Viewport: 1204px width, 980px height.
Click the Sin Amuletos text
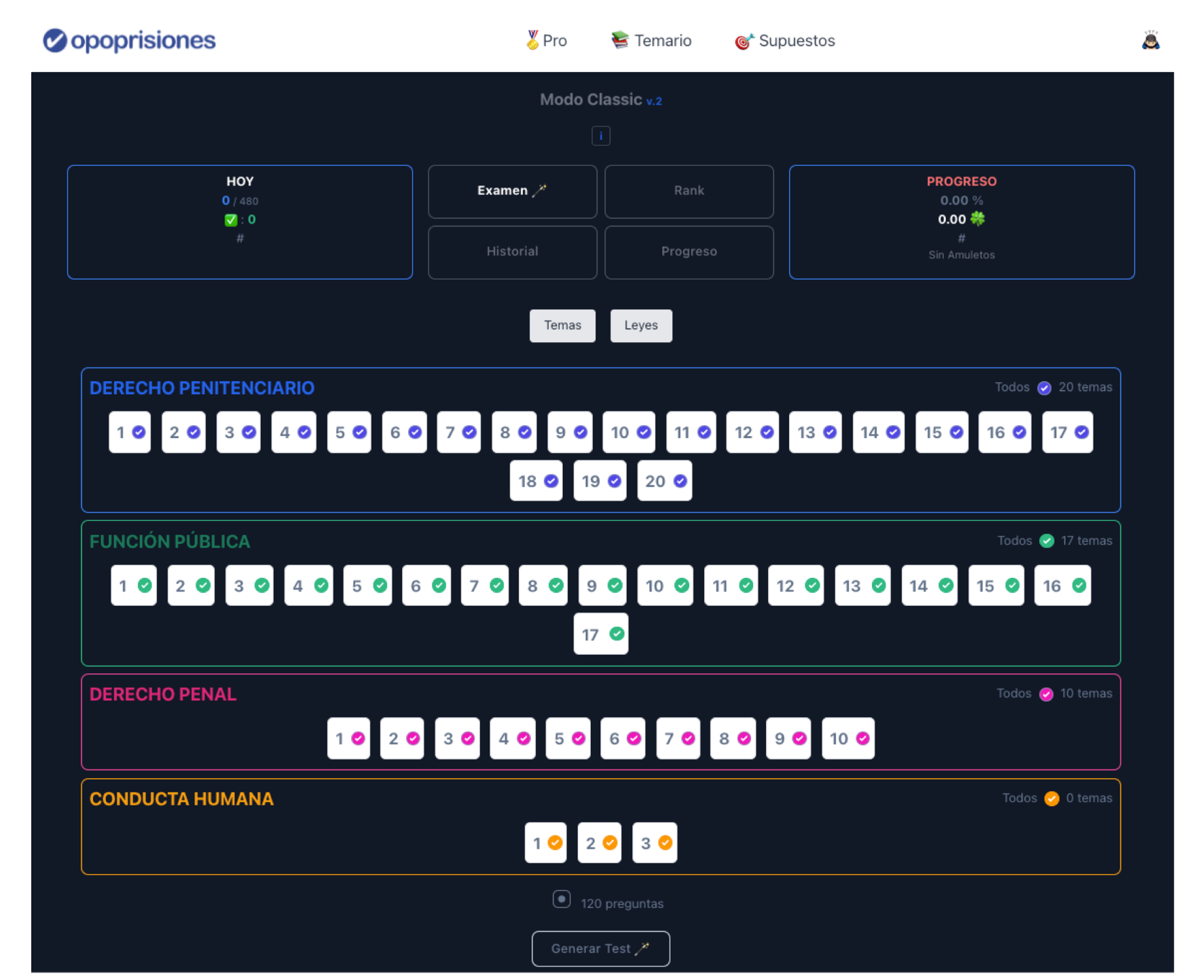click(962, 255)
